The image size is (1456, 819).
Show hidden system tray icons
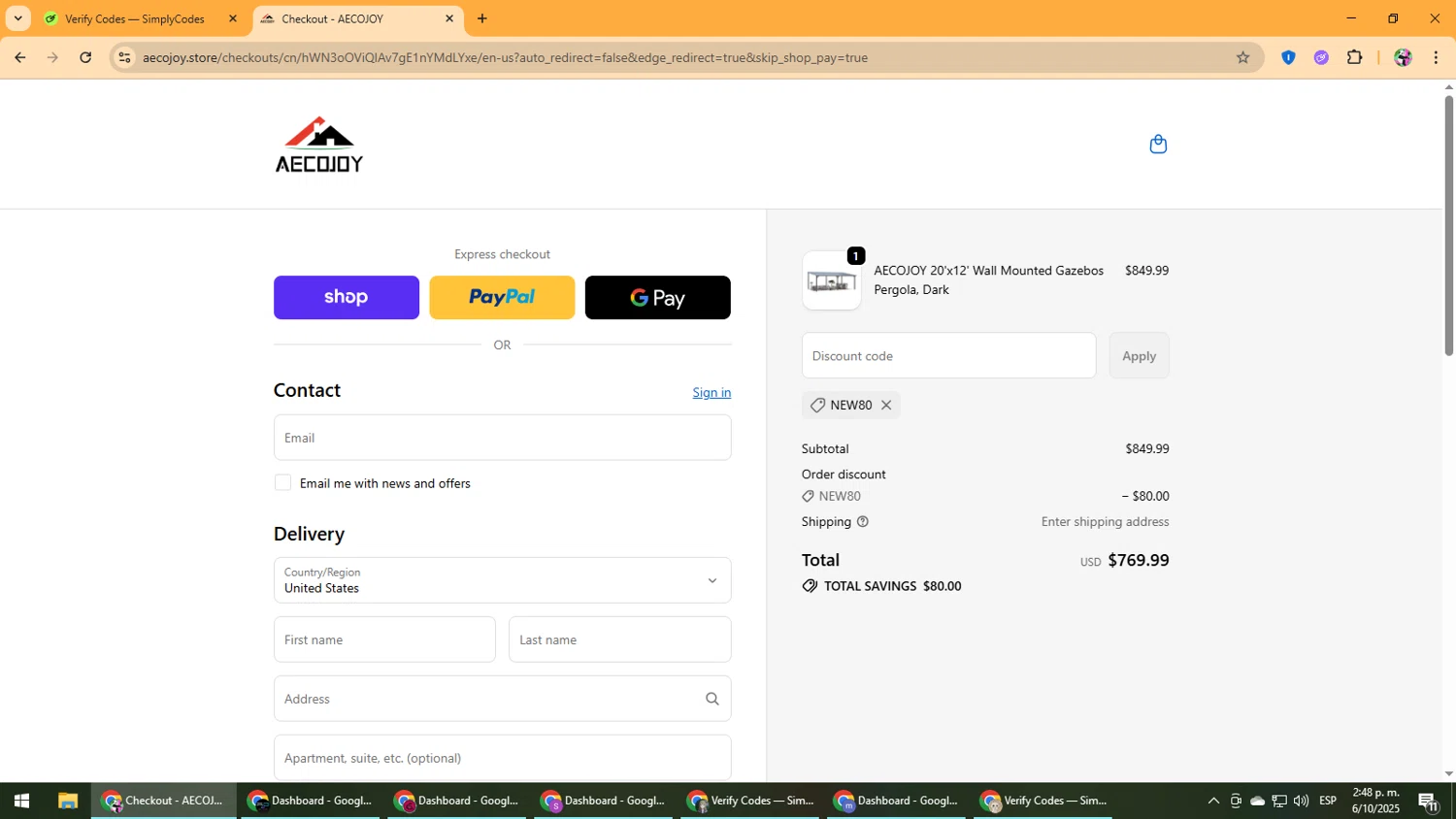[1213, 801]
